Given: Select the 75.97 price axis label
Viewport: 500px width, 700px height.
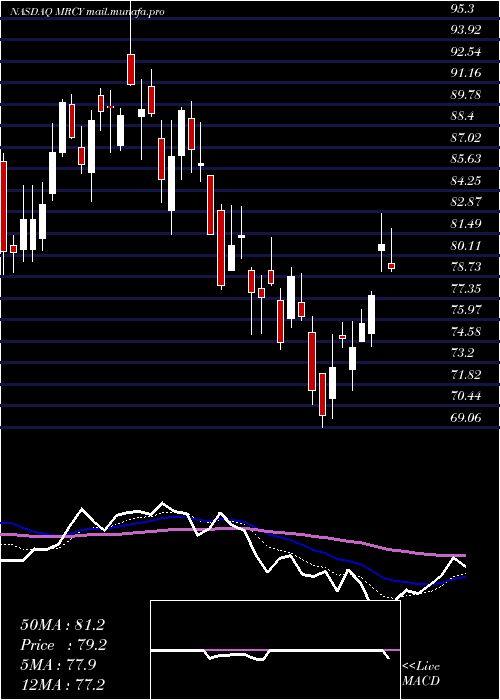Looking at the screenshot, I should point(467,310).
